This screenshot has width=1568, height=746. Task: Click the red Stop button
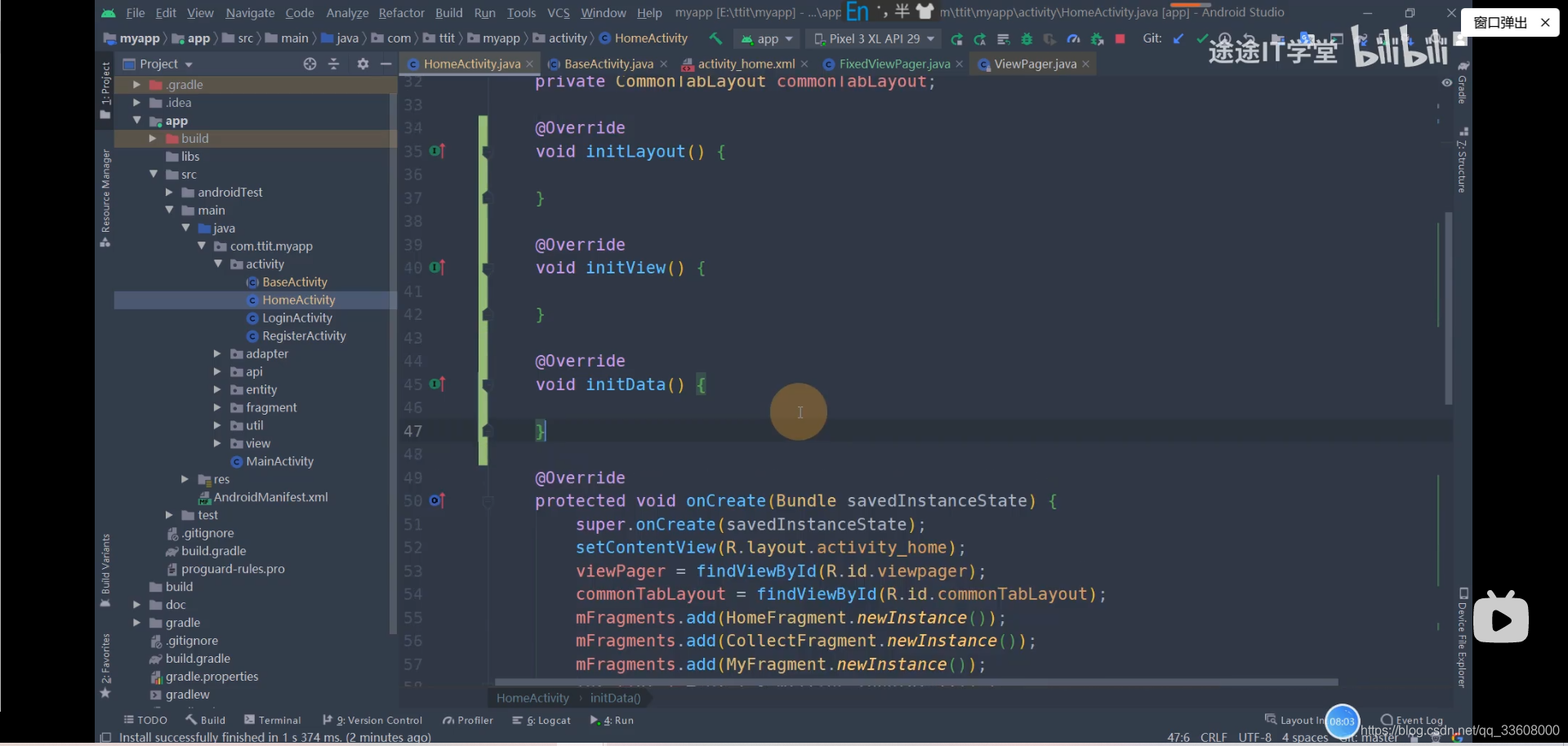(1120, 39)
